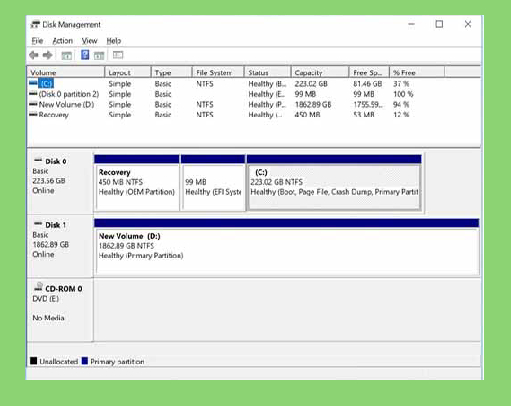
Task: Select the New Volume (D:) partition block
Action: [x=287, y=247]
